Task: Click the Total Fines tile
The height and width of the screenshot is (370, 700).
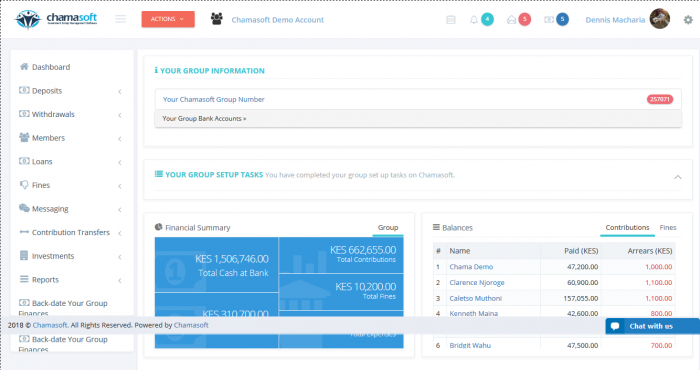Action: click(341, 292)
